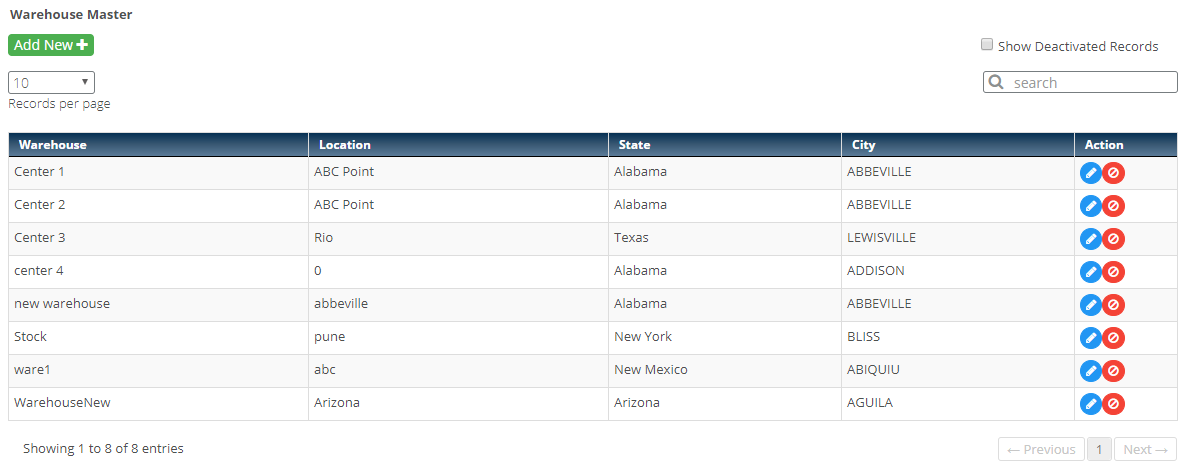Open the Records per page dropdown
The height and width of the screenshot is (472, 1196).
click(51, 83)
